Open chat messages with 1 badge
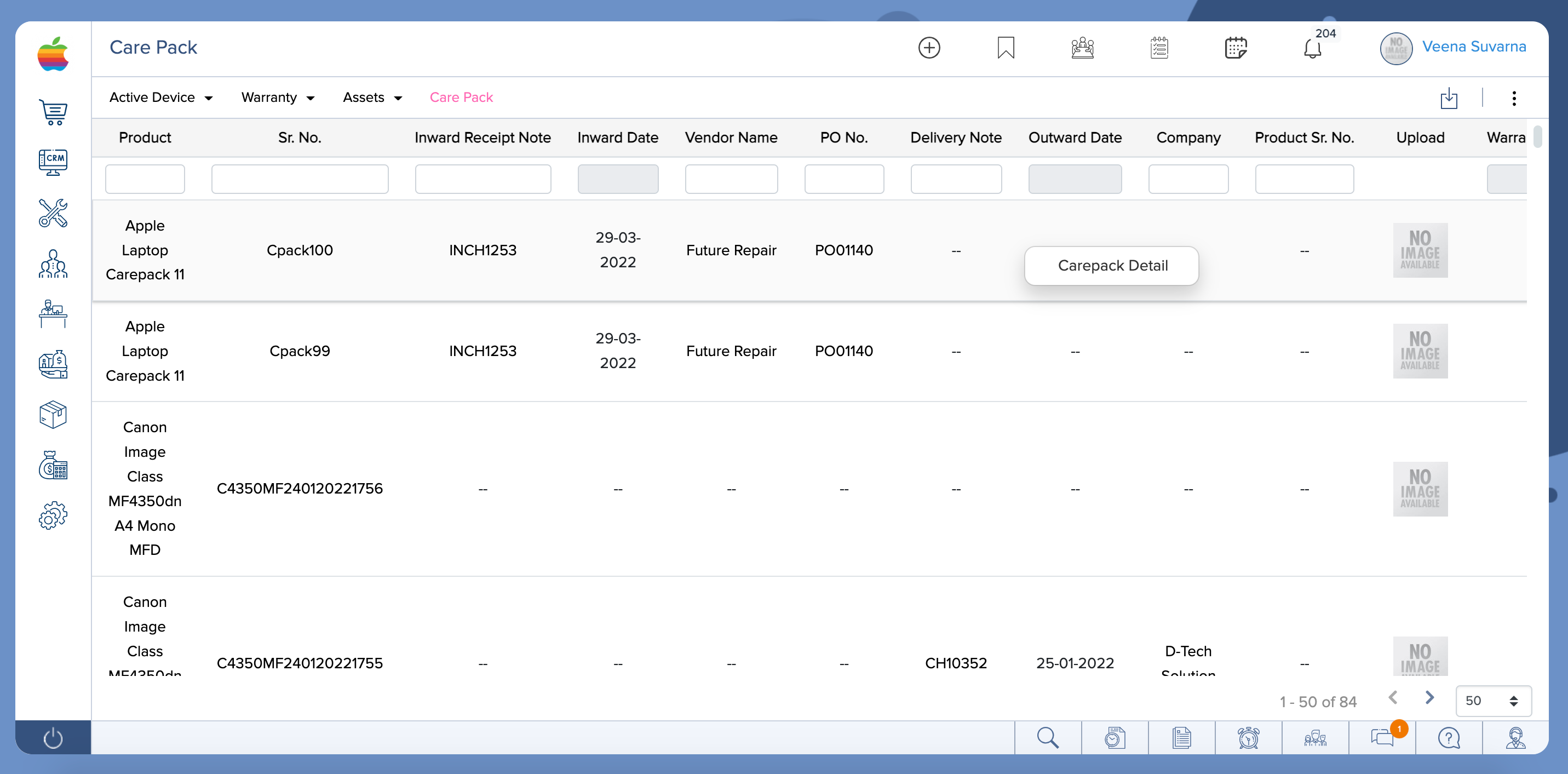 (1382, 737)
